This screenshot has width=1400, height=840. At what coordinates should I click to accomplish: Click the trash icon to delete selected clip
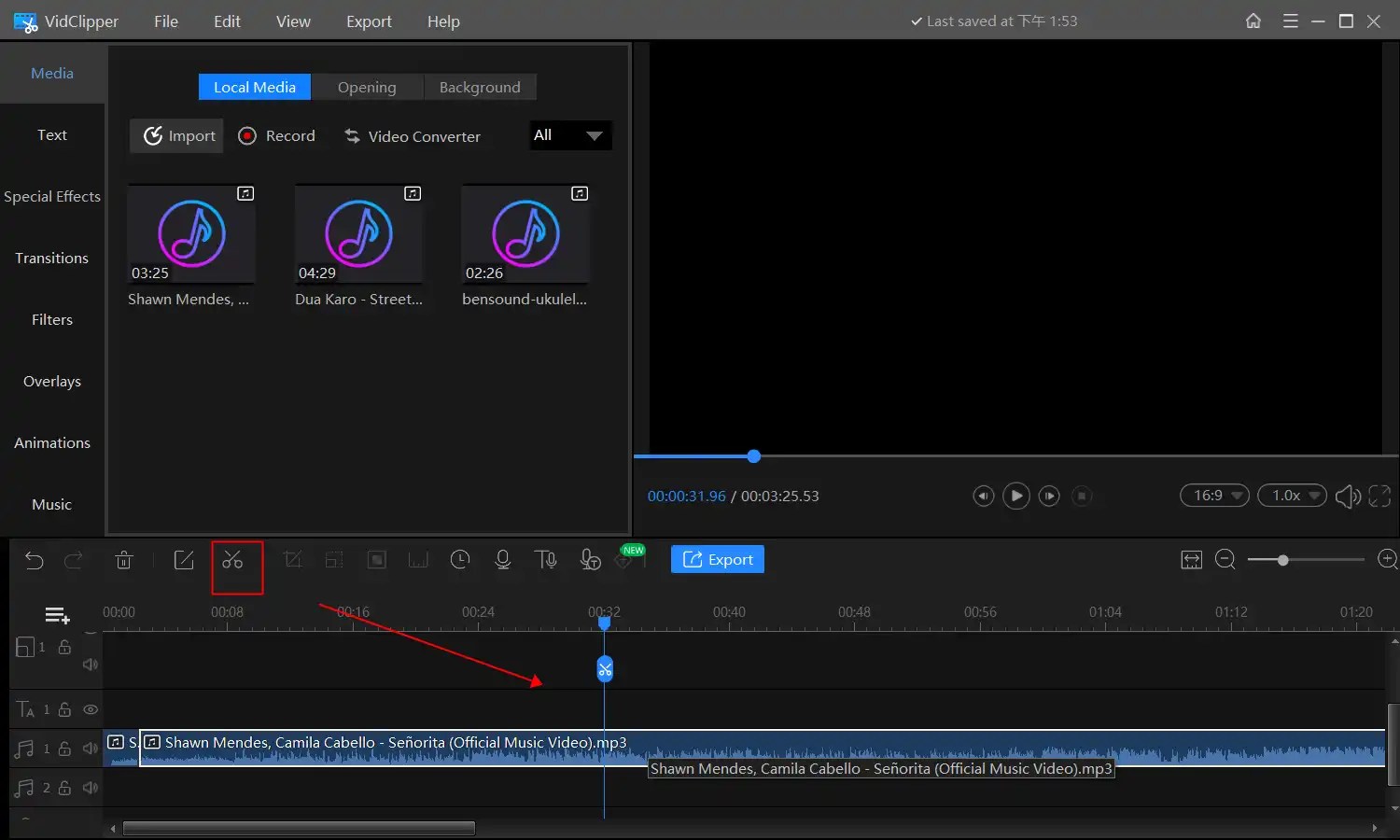pyautogui.click(x=124, y=560)
